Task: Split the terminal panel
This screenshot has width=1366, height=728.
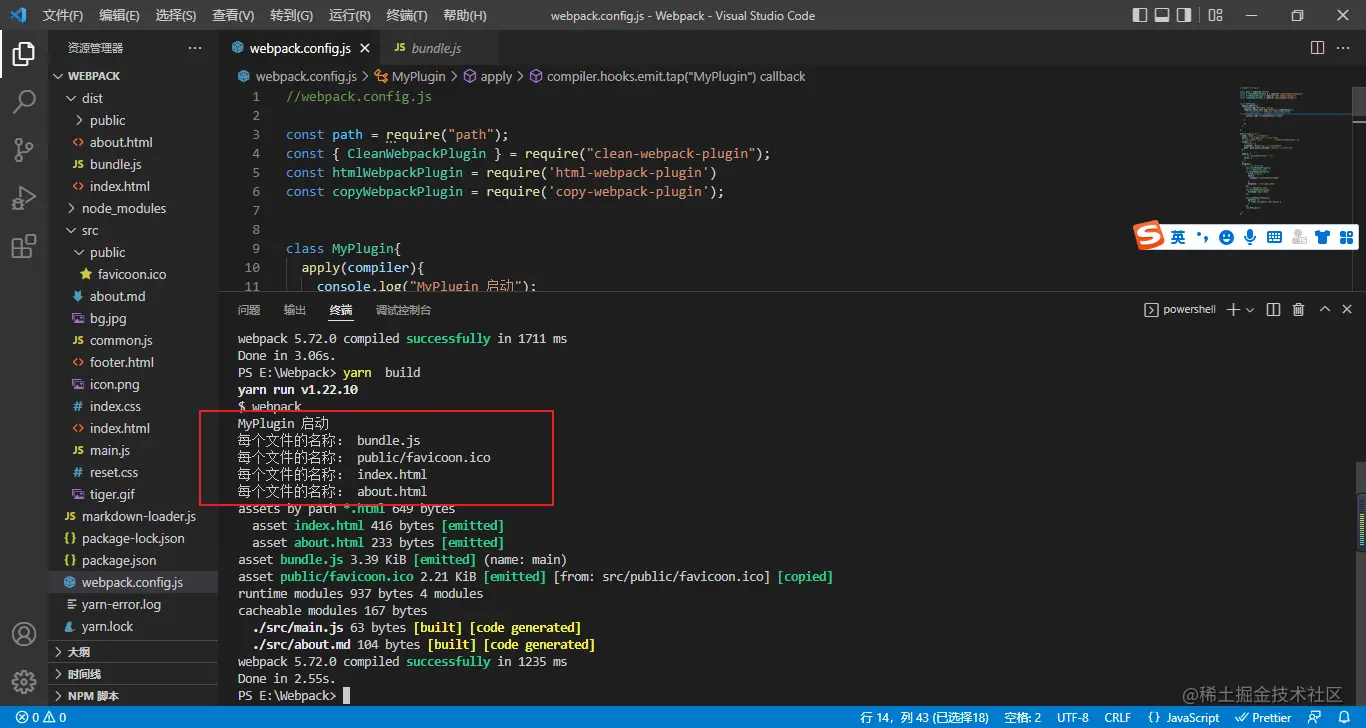Action: point(1273,310)
